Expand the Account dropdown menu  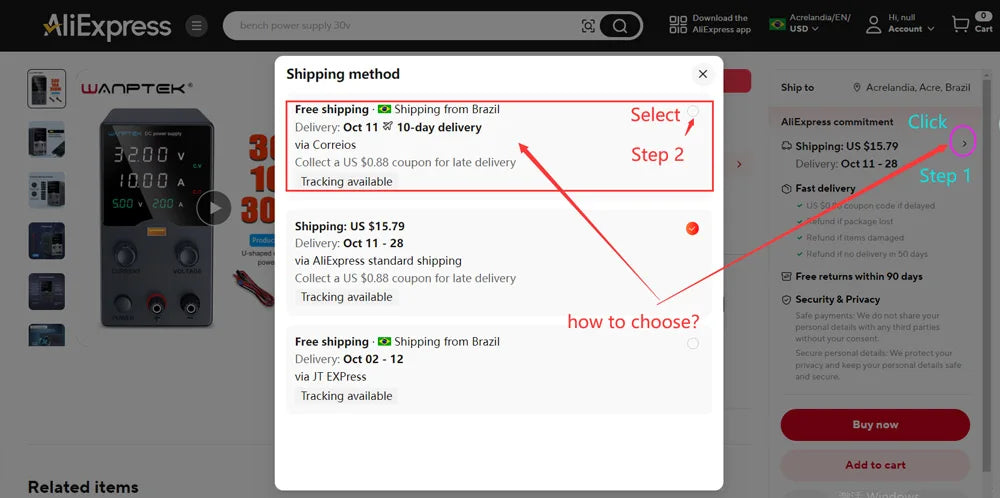point(911,29)
